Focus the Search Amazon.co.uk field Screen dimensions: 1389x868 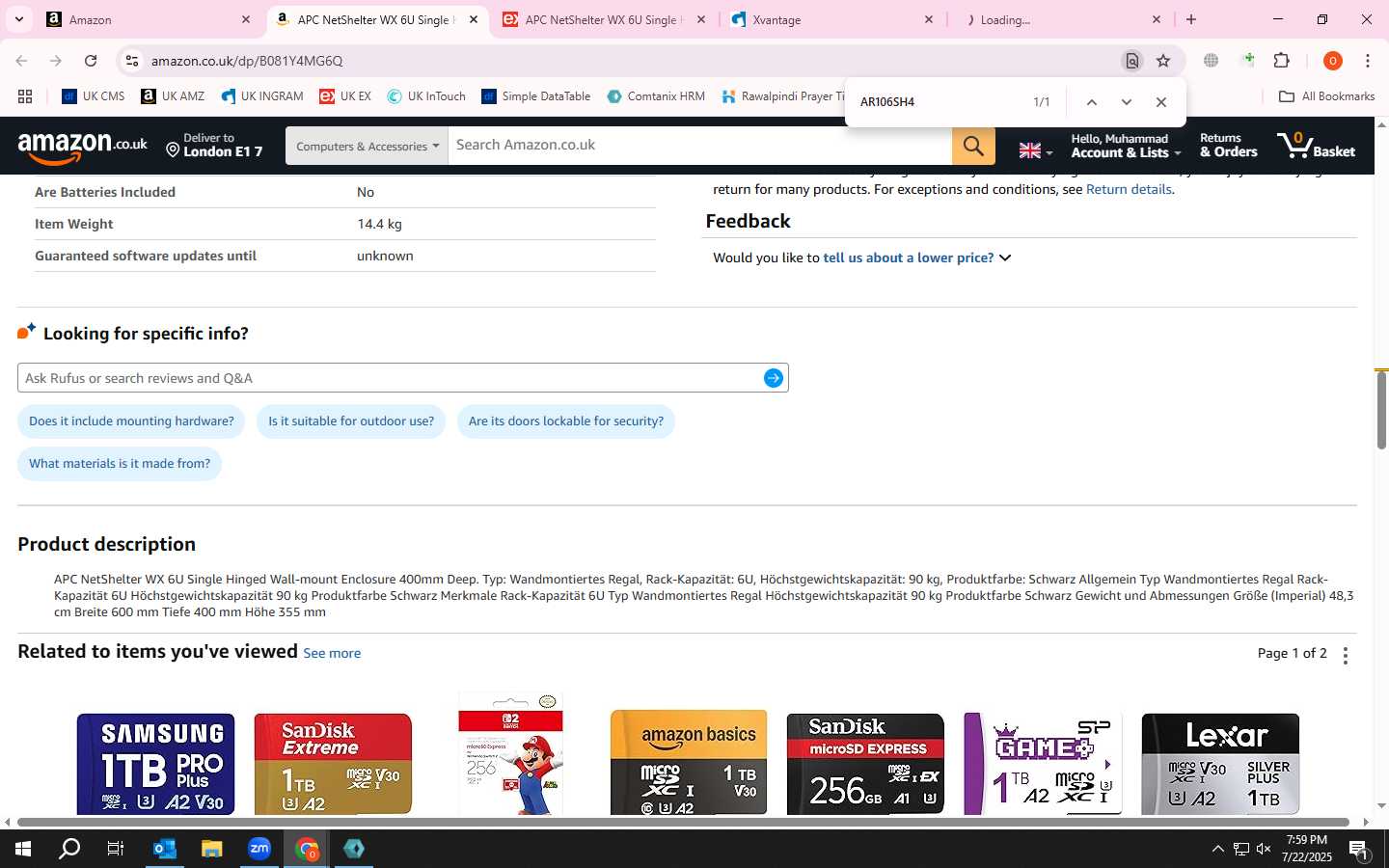pos(700,146)
